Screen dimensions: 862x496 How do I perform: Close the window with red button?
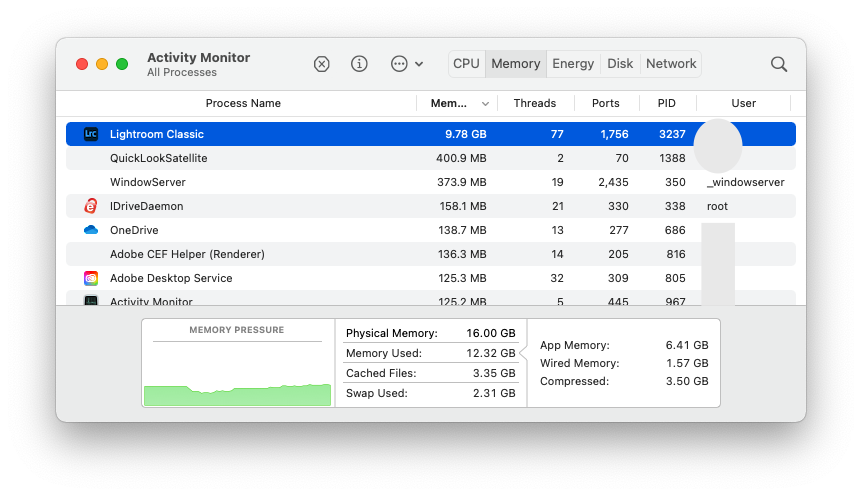pyautogui.click(x=82, y=64)
